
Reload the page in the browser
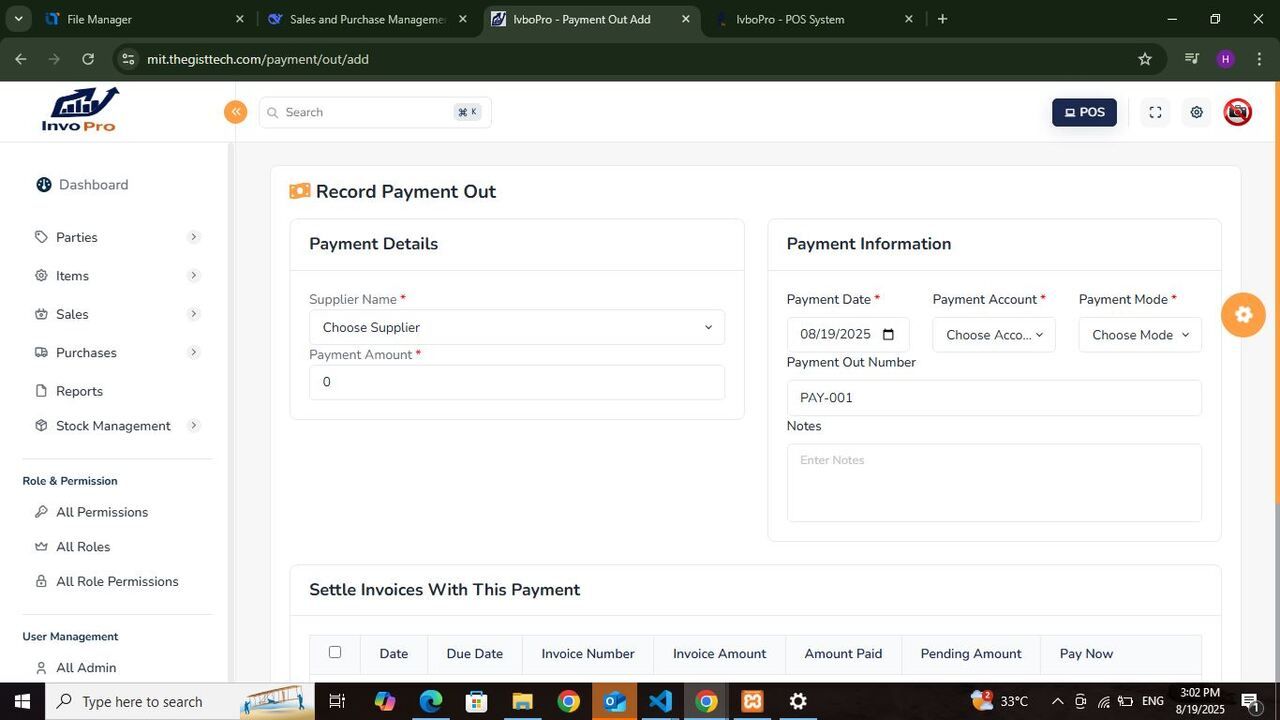point(88,59)
